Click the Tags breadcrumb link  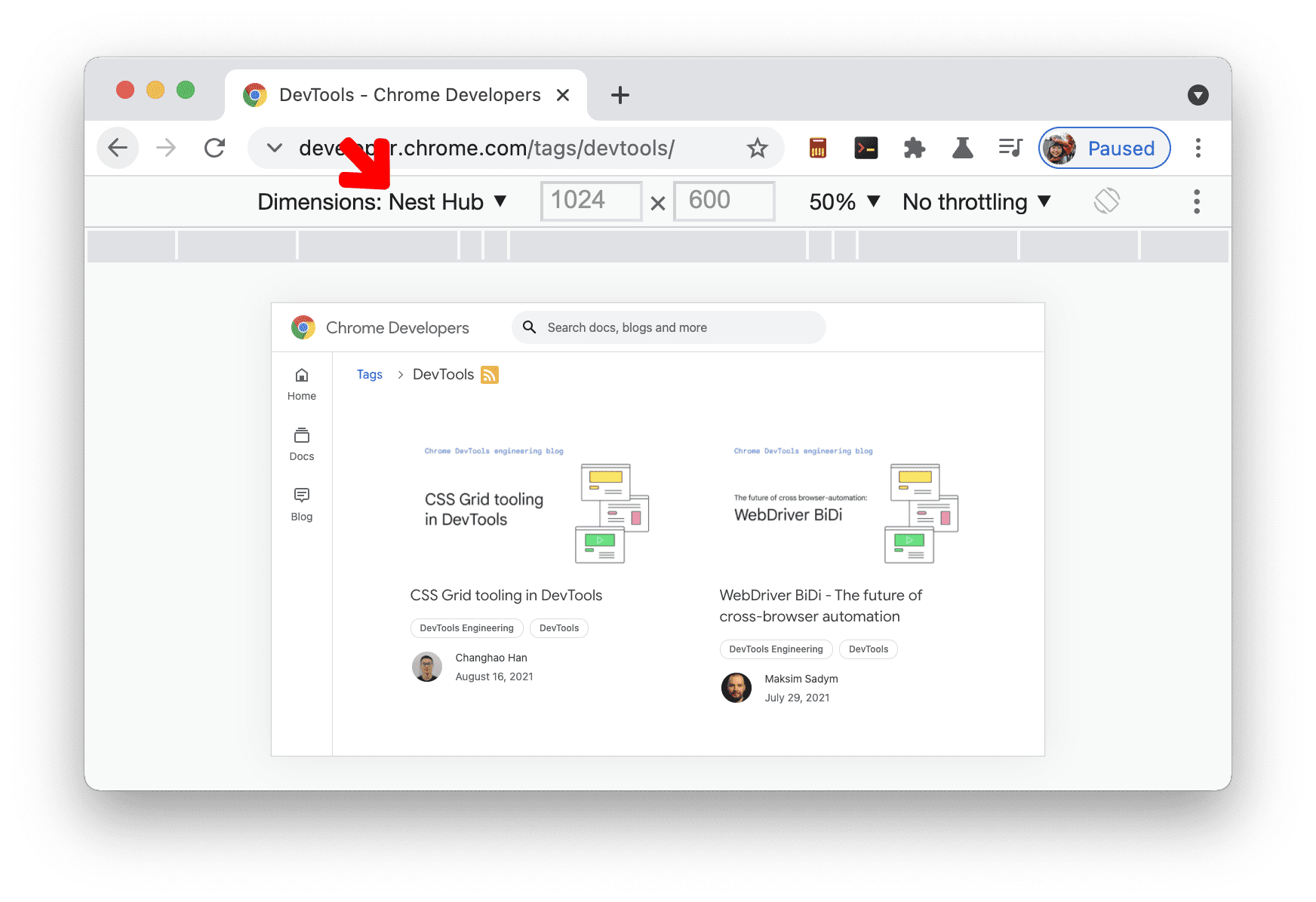(x=369, y=374)
